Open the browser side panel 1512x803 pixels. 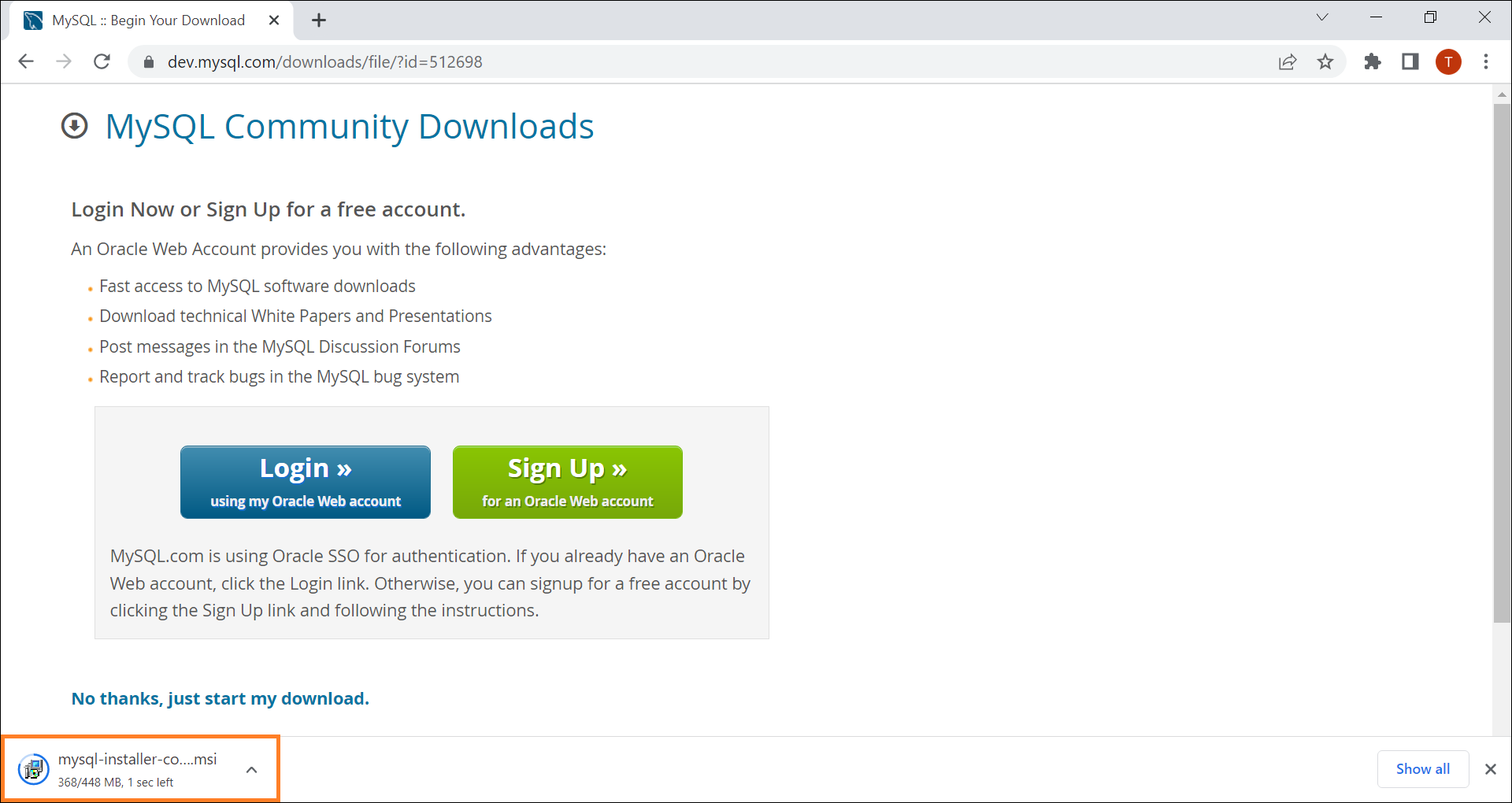pos(1410,61)
